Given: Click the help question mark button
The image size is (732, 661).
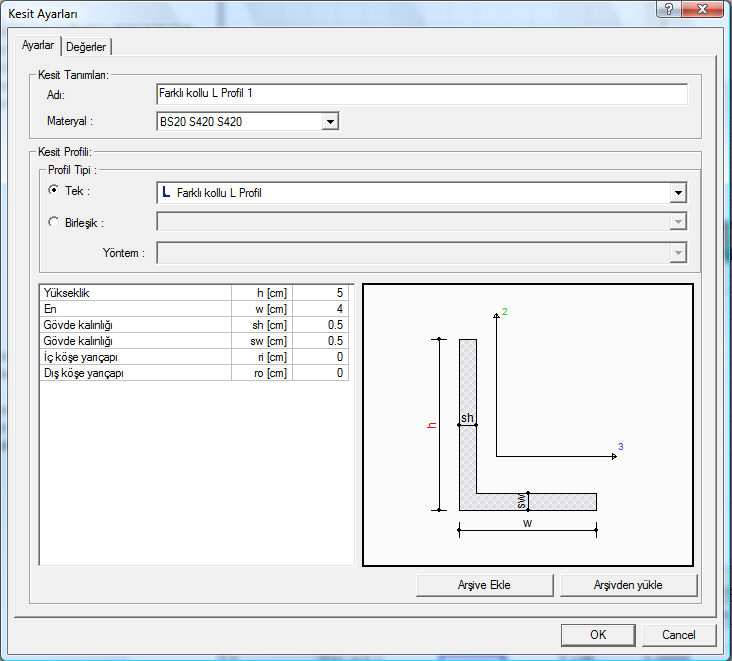Looking at the screenshot, I should (669, 9).
